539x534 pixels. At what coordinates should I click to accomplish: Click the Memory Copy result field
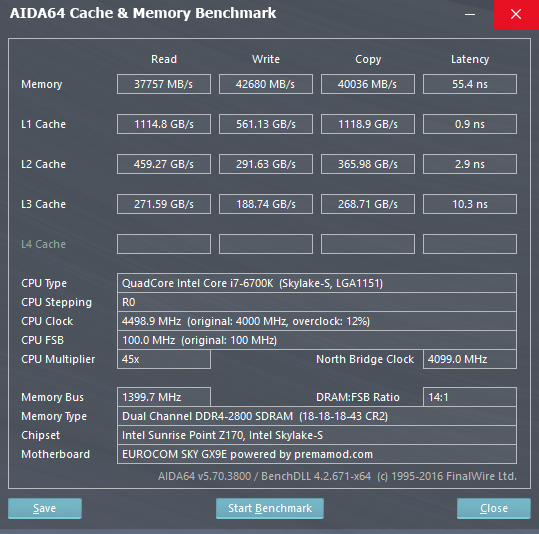[368, 84]
